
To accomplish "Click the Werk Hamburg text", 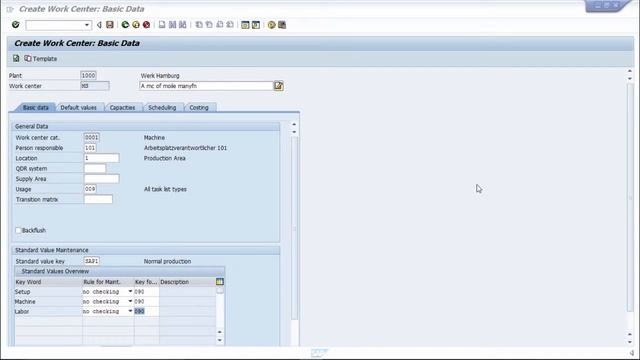I will [160, 76].
